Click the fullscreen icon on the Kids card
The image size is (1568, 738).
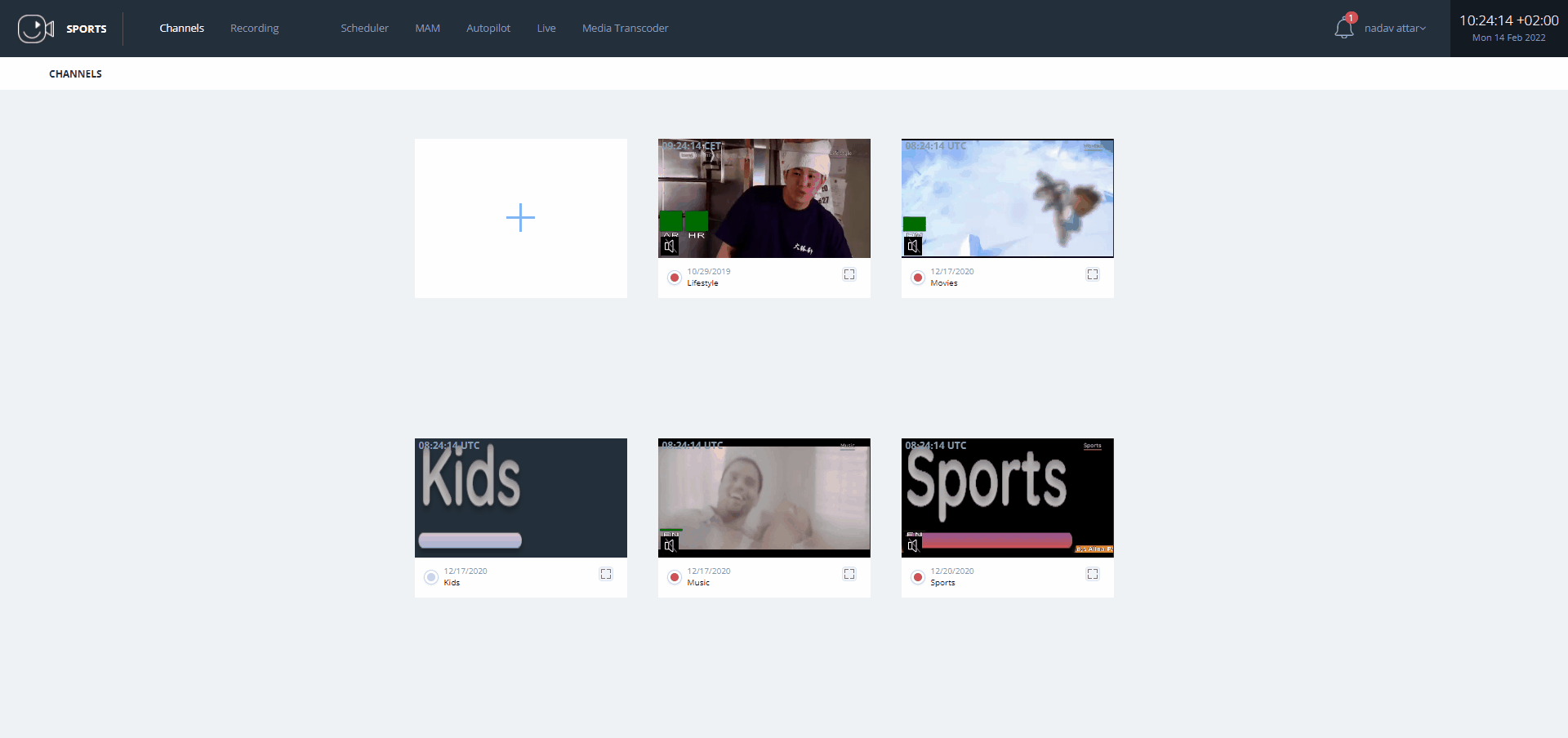pos(606,574)
